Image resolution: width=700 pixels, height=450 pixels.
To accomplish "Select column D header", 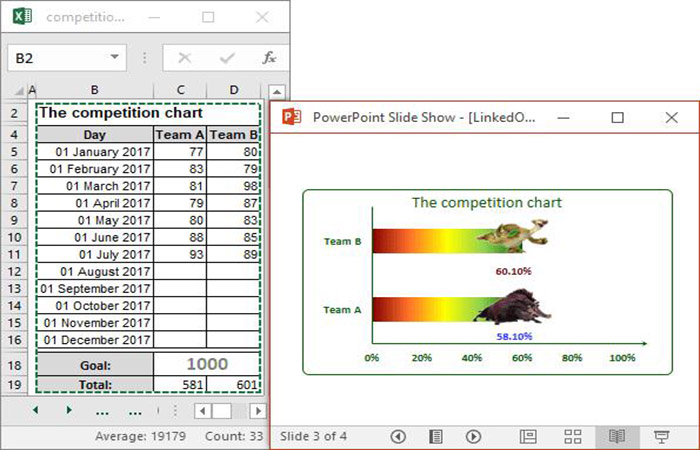I will 233,90.
